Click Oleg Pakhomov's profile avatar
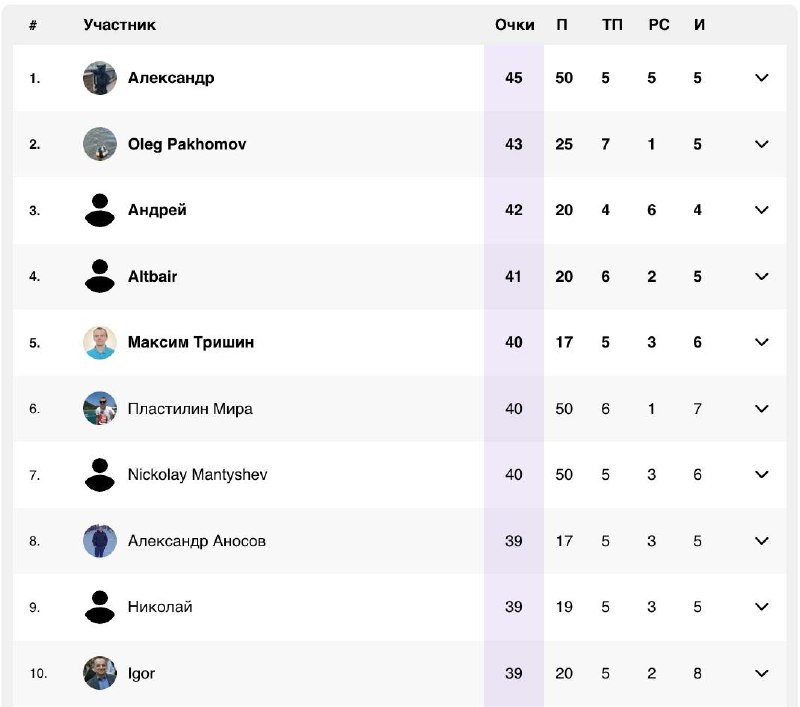This screenshot has width=800, height=707. click(x=100, y=144)
